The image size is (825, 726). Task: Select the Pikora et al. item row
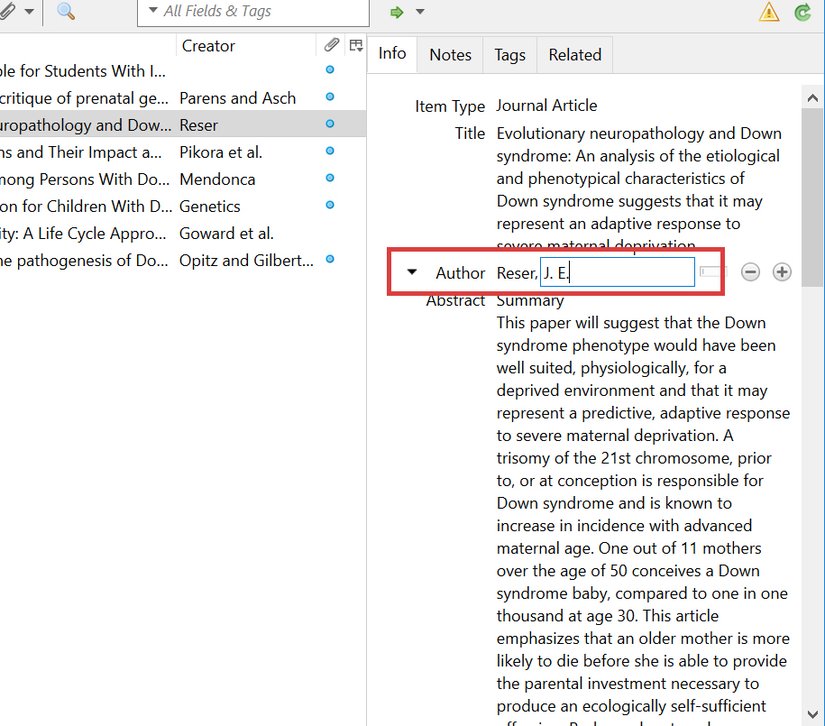pos(220,152)
